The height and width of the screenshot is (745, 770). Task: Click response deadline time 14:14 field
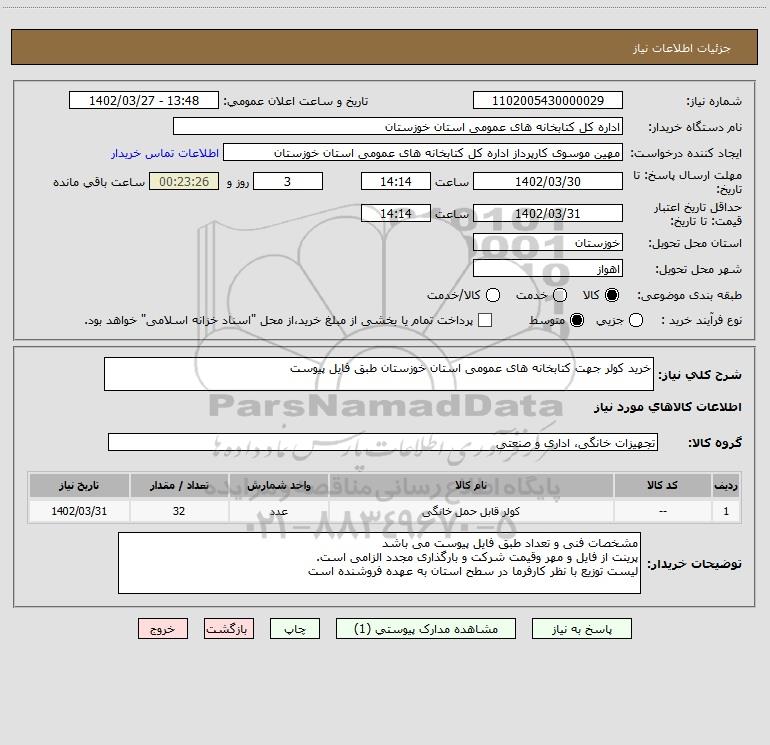[x=396, y=181]
